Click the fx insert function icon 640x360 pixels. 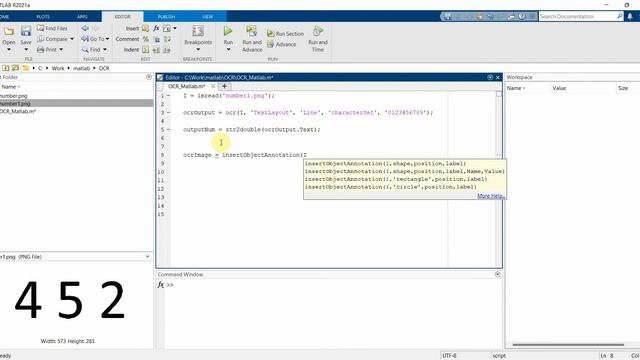click(x=156, y=29)
